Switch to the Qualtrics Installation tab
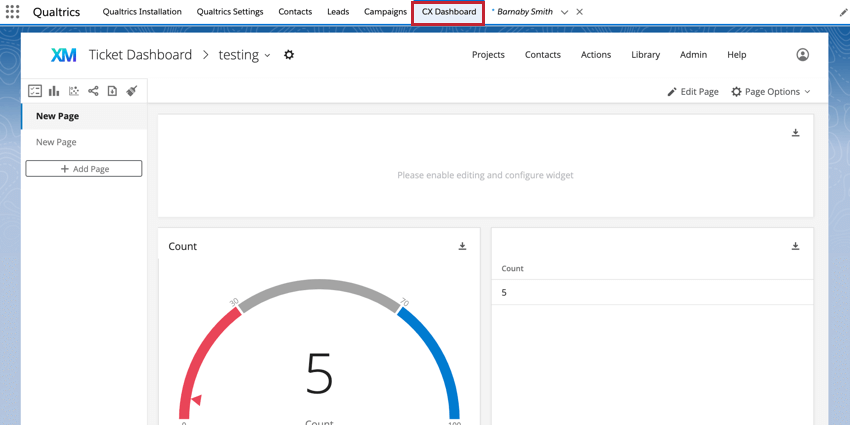 point(142,12)
